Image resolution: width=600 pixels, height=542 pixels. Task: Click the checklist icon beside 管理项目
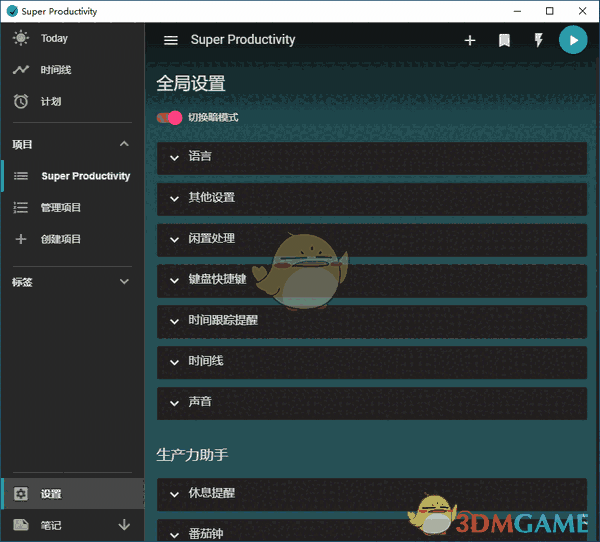coord(21,207)
